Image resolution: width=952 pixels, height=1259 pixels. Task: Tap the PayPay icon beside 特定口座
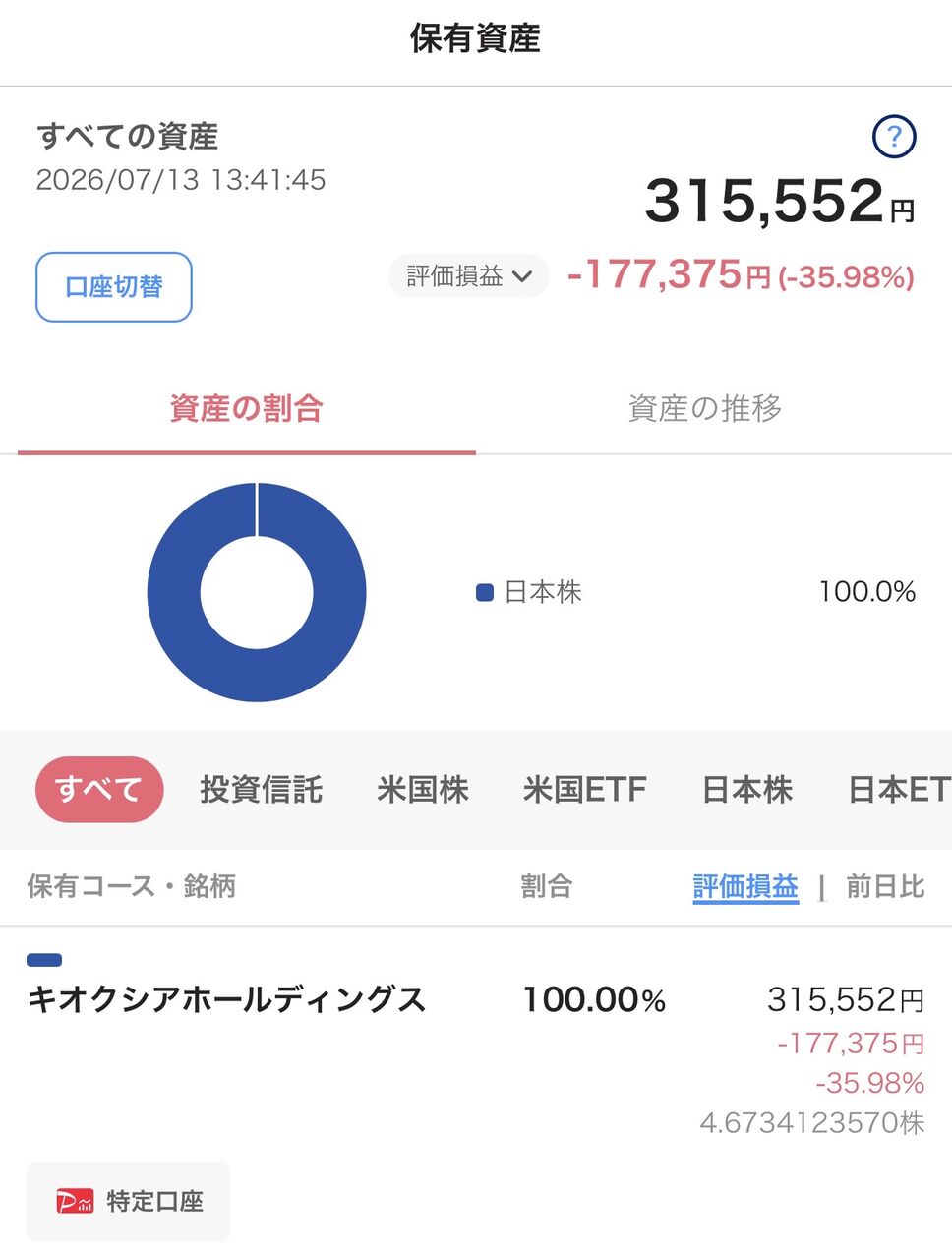point(75,1201)
